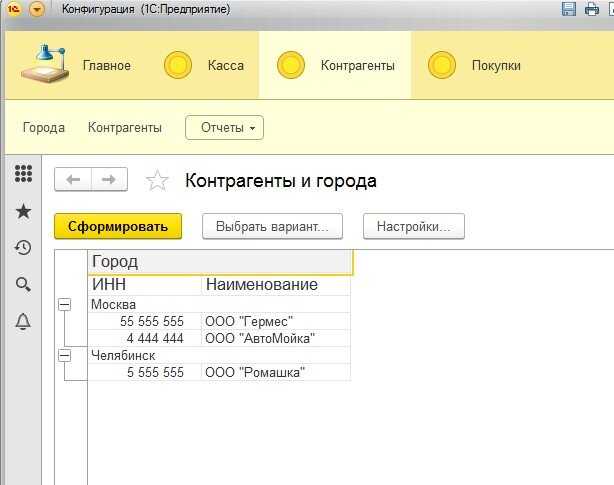Click the Search magnifier in sidebar
Screen dimensions: 614x485
pyautogui.click(x=23, y=285)
